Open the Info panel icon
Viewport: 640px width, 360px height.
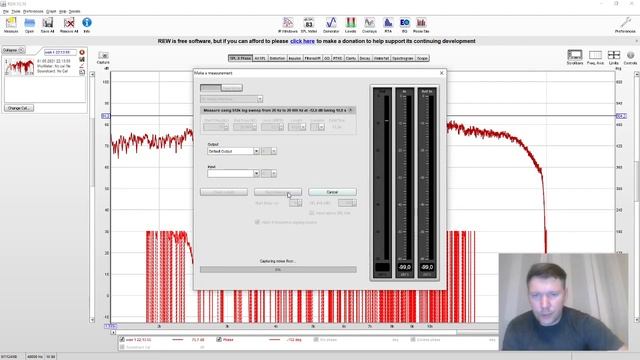pos(87,24)
